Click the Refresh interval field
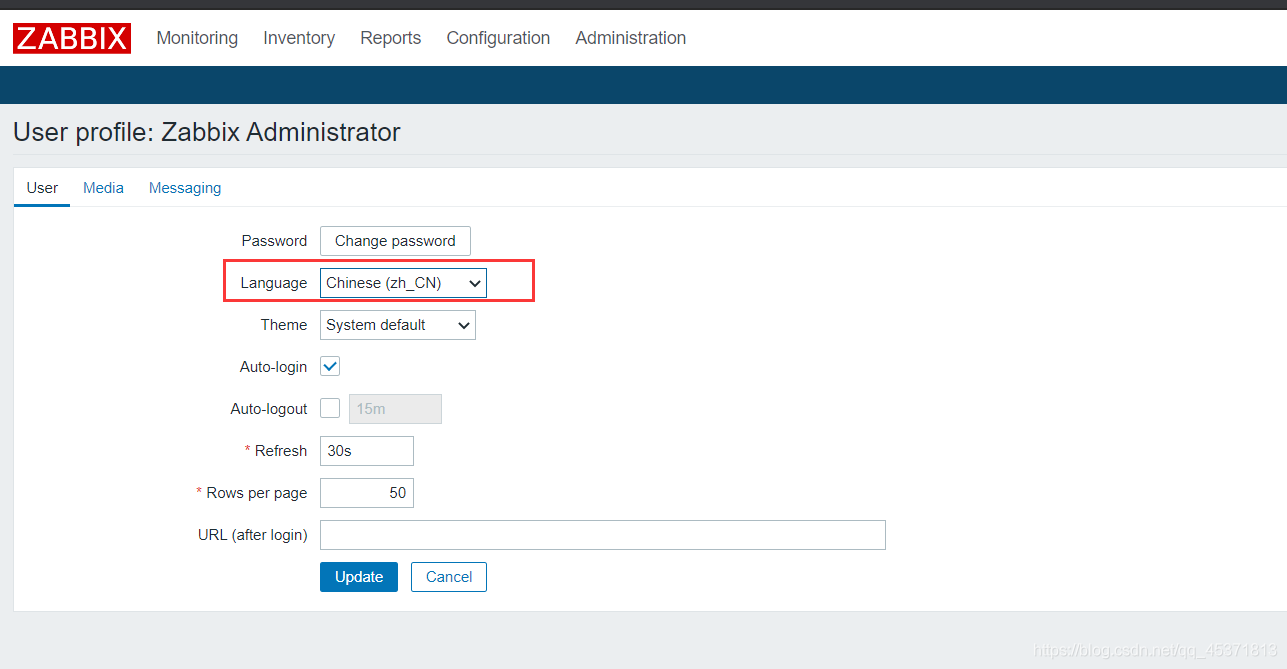Viewport: 1287px width, 669px height. click(367, 451)
